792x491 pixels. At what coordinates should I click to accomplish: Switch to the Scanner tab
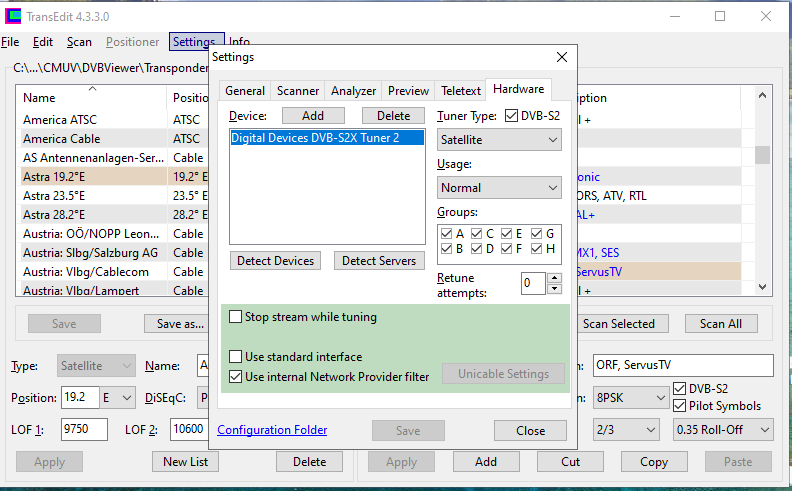[298, 91]
